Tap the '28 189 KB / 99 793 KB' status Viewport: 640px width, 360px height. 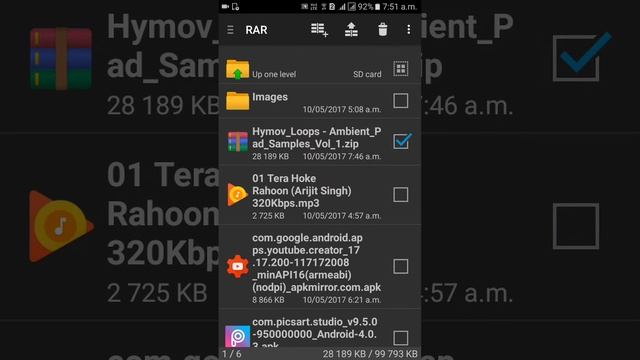[370, 354]
